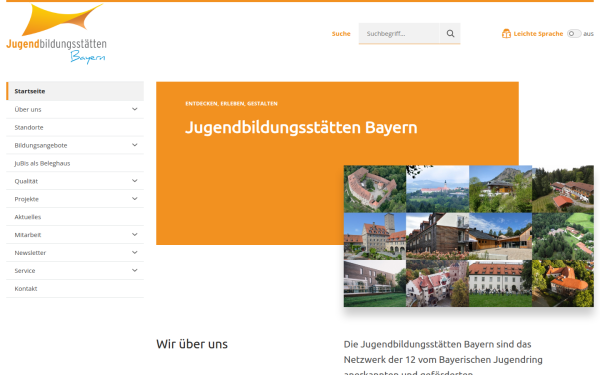Expand the Qualität submenu chevron
Image resolution: width=600 pixels, height=375 pixels.
[135, 181]
